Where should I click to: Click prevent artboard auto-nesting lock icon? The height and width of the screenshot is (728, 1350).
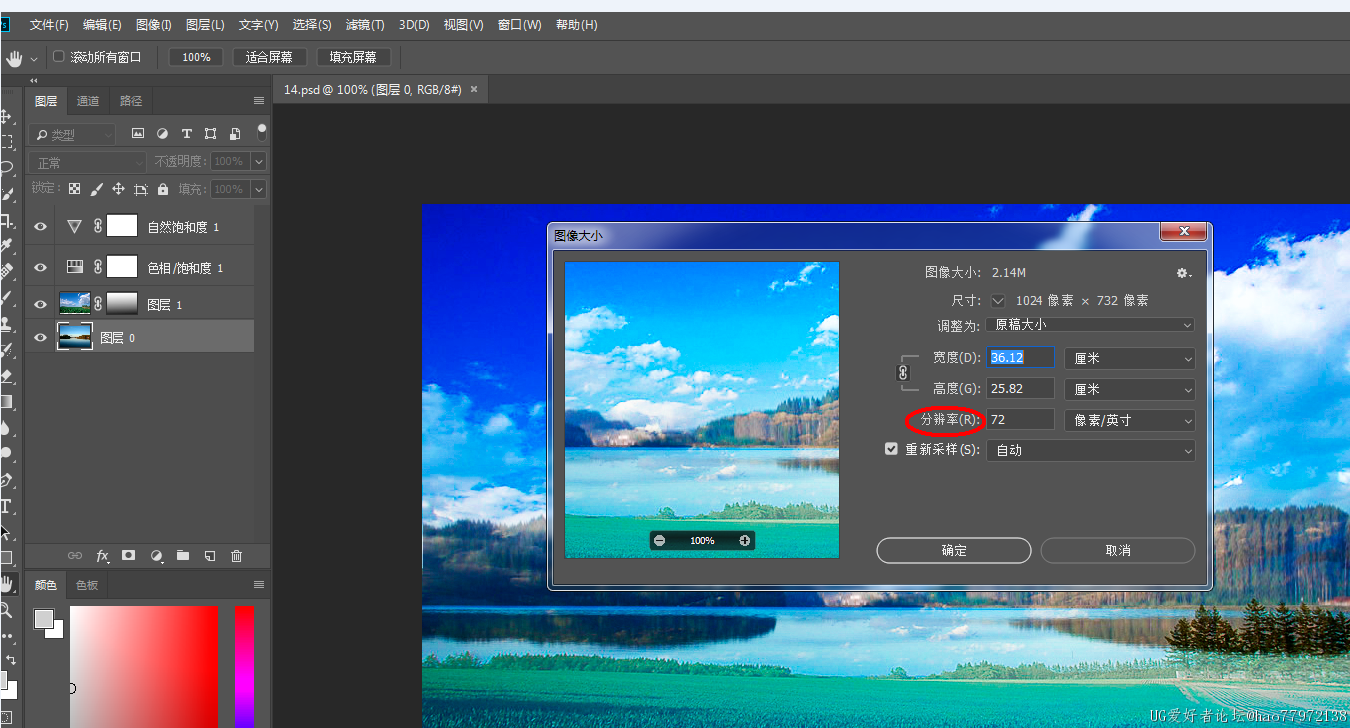pos(141,189)
